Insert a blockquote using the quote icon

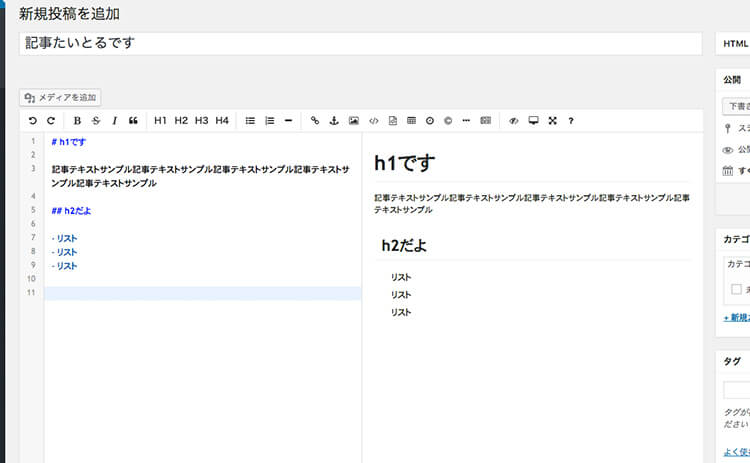[133, 121]
